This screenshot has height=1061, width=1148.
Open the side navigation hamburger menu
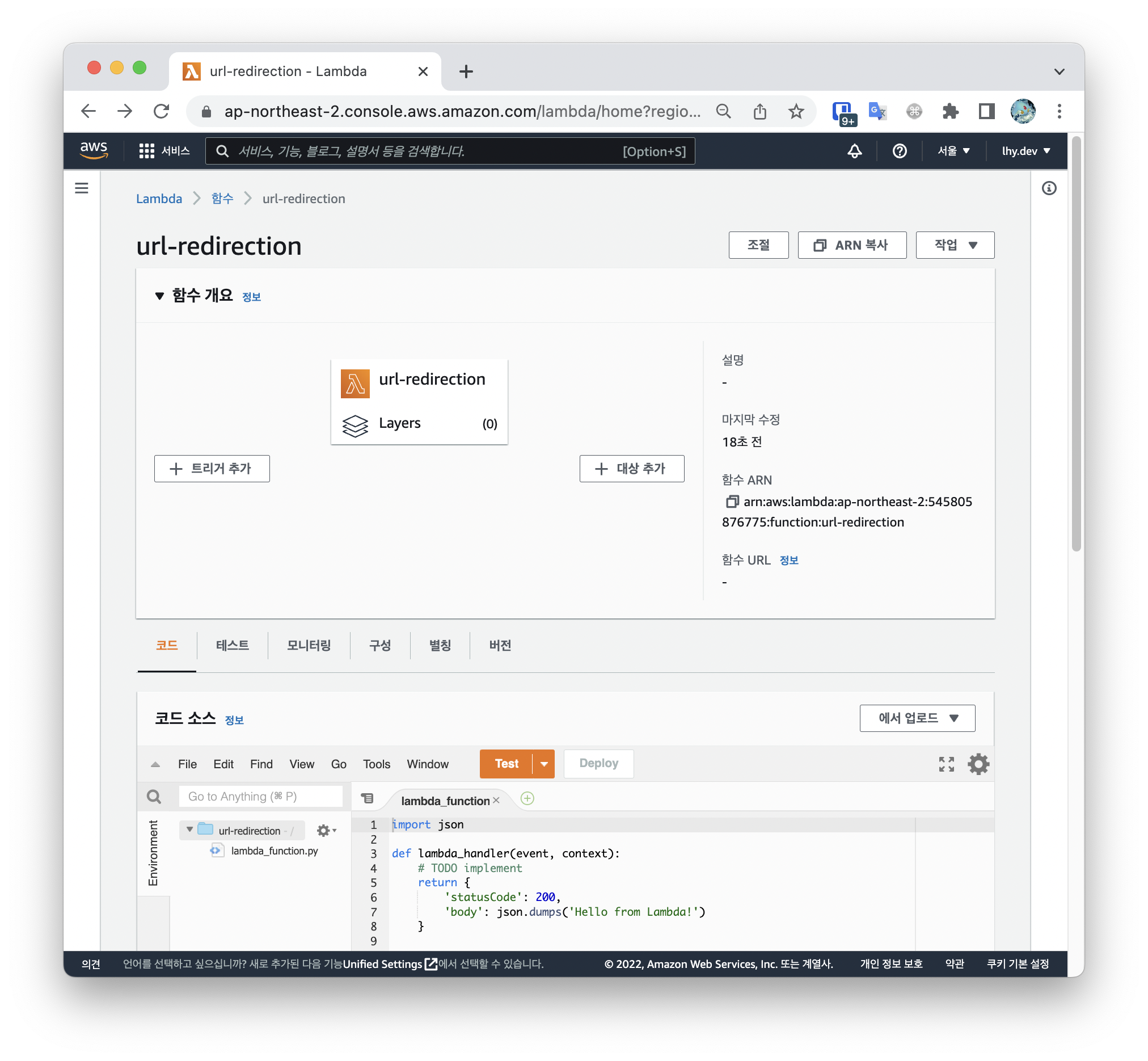click(82, 188)
